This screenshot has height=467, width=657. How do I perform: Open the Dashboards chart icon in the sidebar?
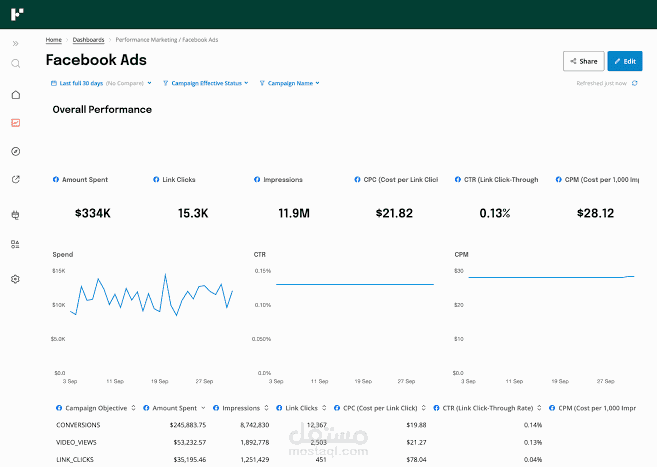[x=16, y=123]
